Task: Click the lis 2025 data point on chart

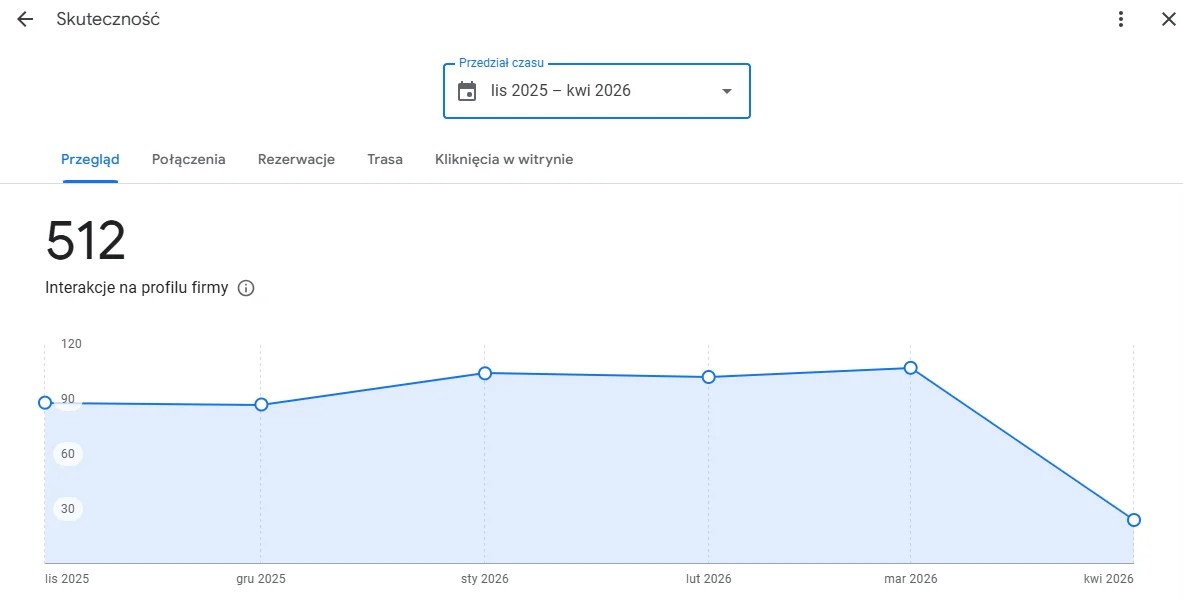Action: tap(45, 403)
